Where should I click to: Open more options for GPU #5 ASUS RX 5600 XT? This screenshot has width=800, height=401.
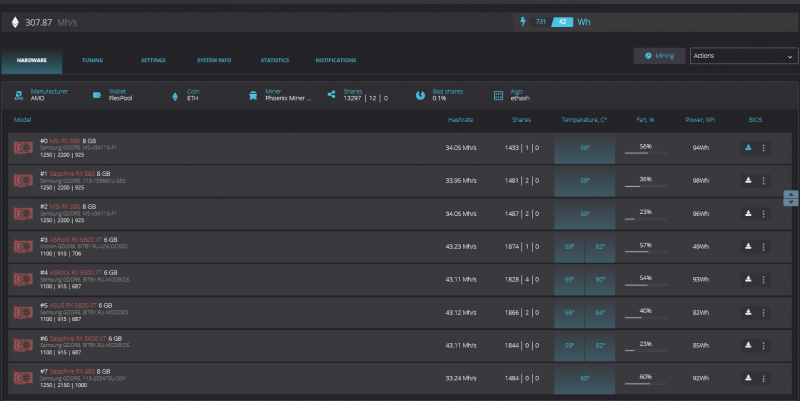tap(763, 312)
